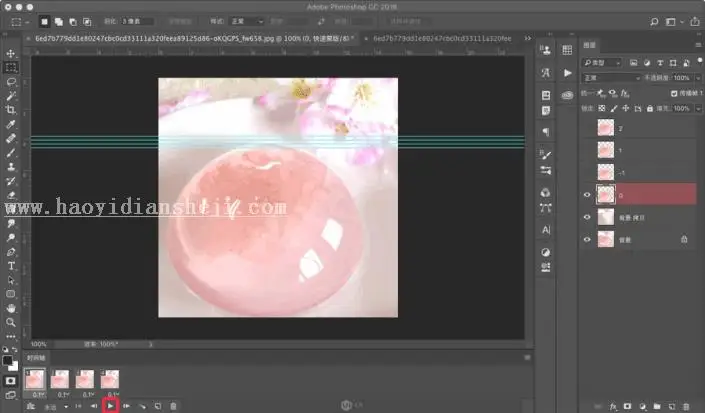Open the Layers panel flyout menu
The width and height of the screenshot is (705, 413).
tap(698, 45)
